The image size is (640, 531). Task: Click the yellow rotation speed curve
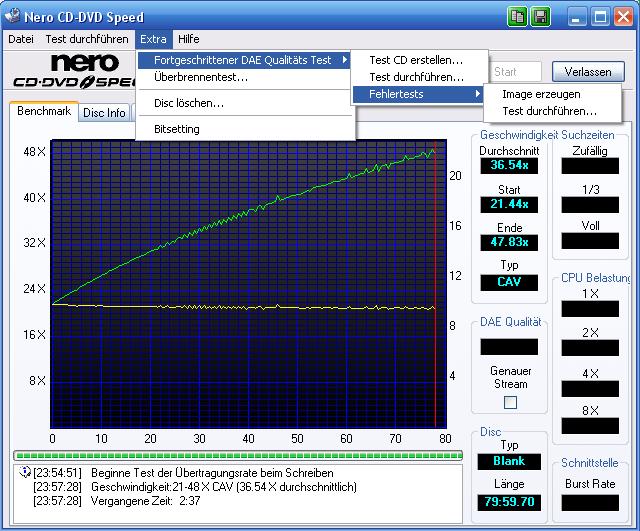(x=243, y=307)
